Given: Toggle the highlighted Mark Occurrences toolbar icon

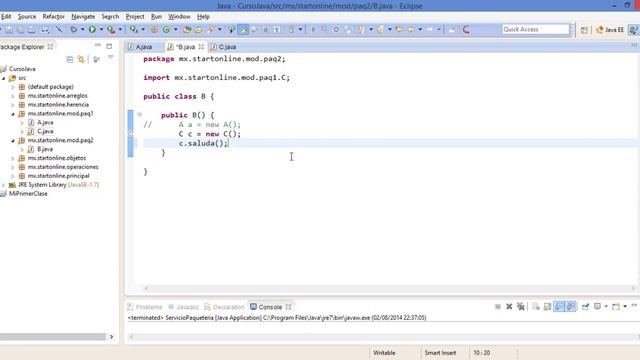Looking at the screenshot, I should tap(243, 29).
